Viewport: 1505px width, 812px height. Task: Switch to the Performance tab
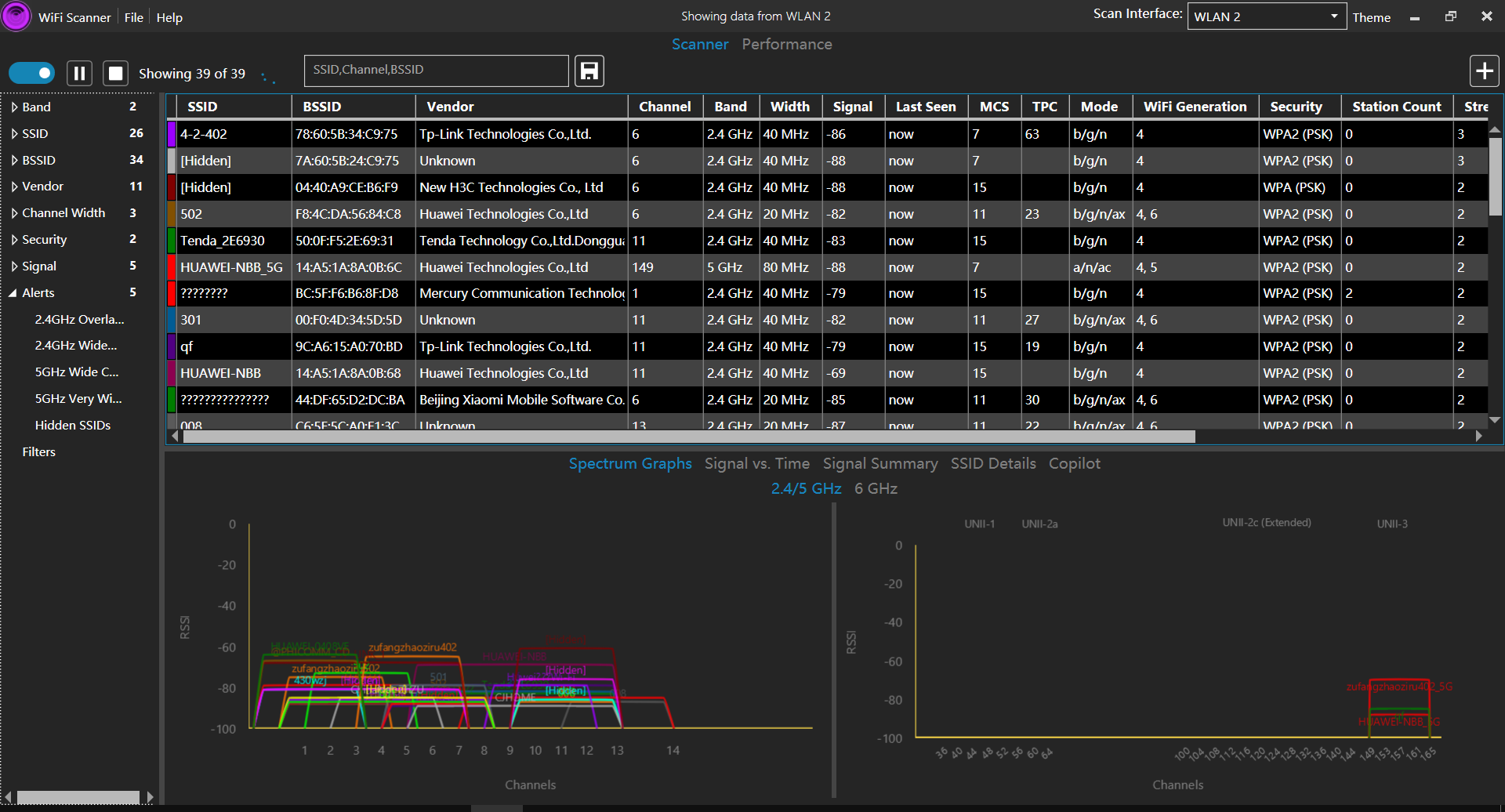(787, 45)
